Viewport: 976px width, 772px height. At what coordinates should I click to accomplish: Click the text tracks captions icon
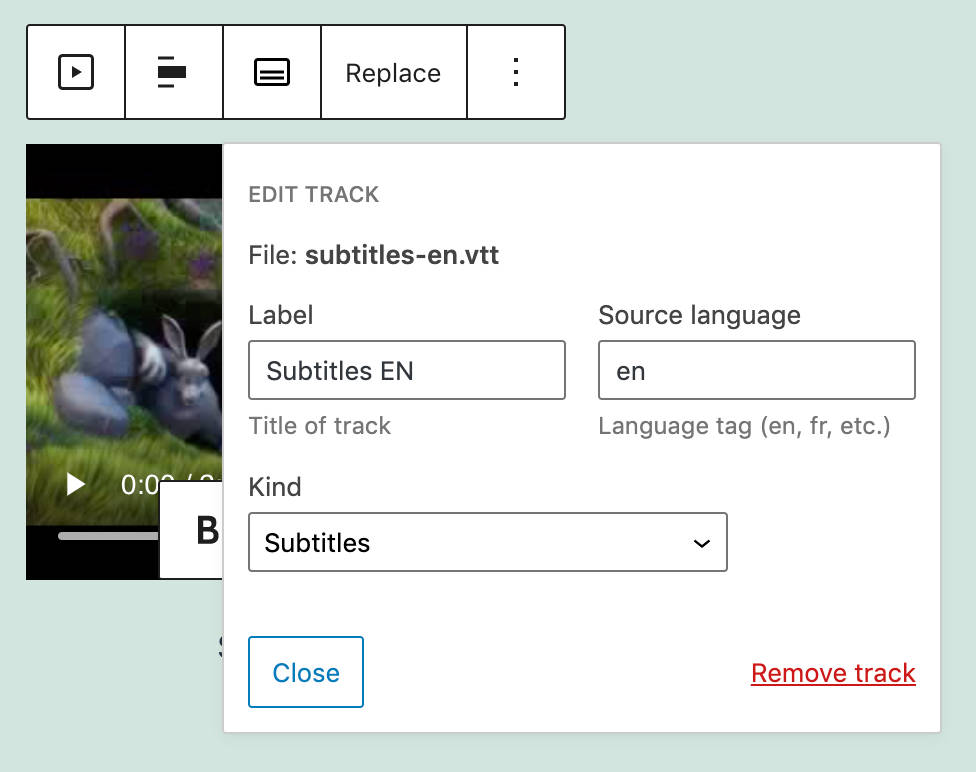(x=272, y=72)
